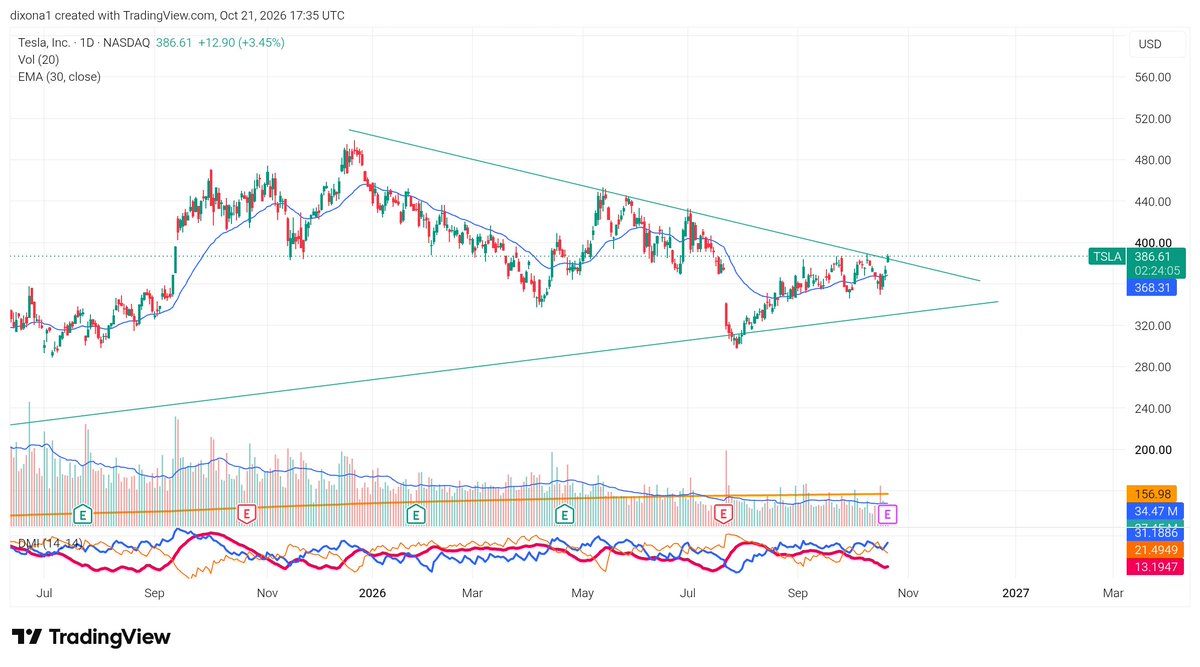
Task: Click the green earnings marker dated April 2026
Action: click(565, 514)
